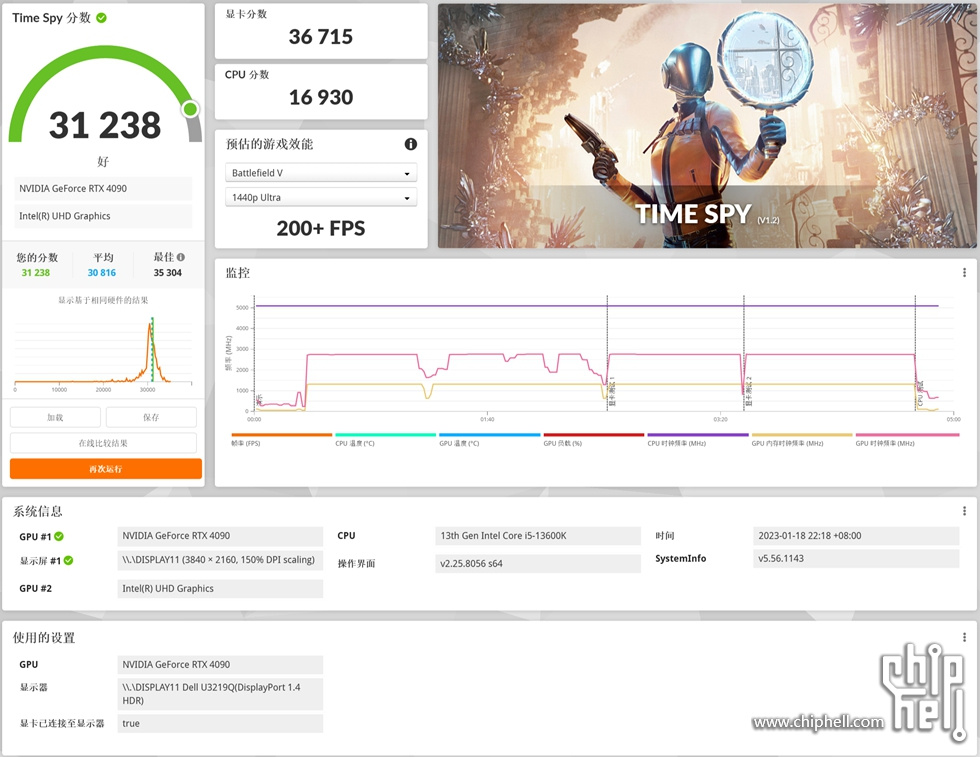The width and height of the screenshot is (980, 757).
Task: Click the 显卡已连接至显示器 value true
Action: [220, 723]
